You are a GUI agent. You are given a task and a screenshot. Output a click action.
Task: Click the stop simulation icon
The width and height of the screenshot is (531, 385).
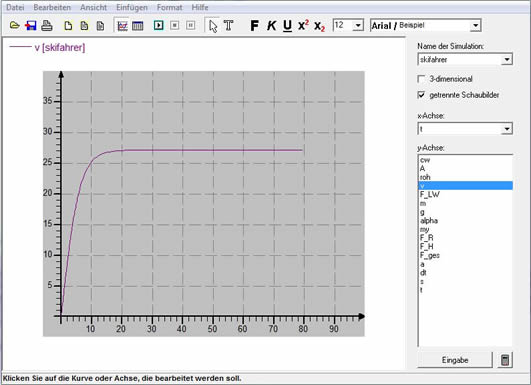tap(175, 25)
